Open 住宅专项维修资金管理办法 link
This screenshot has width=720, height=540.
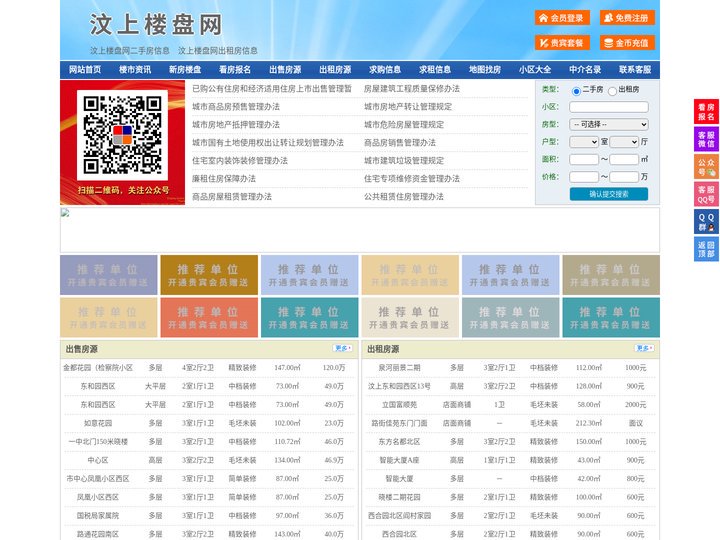tap(412, 179)
